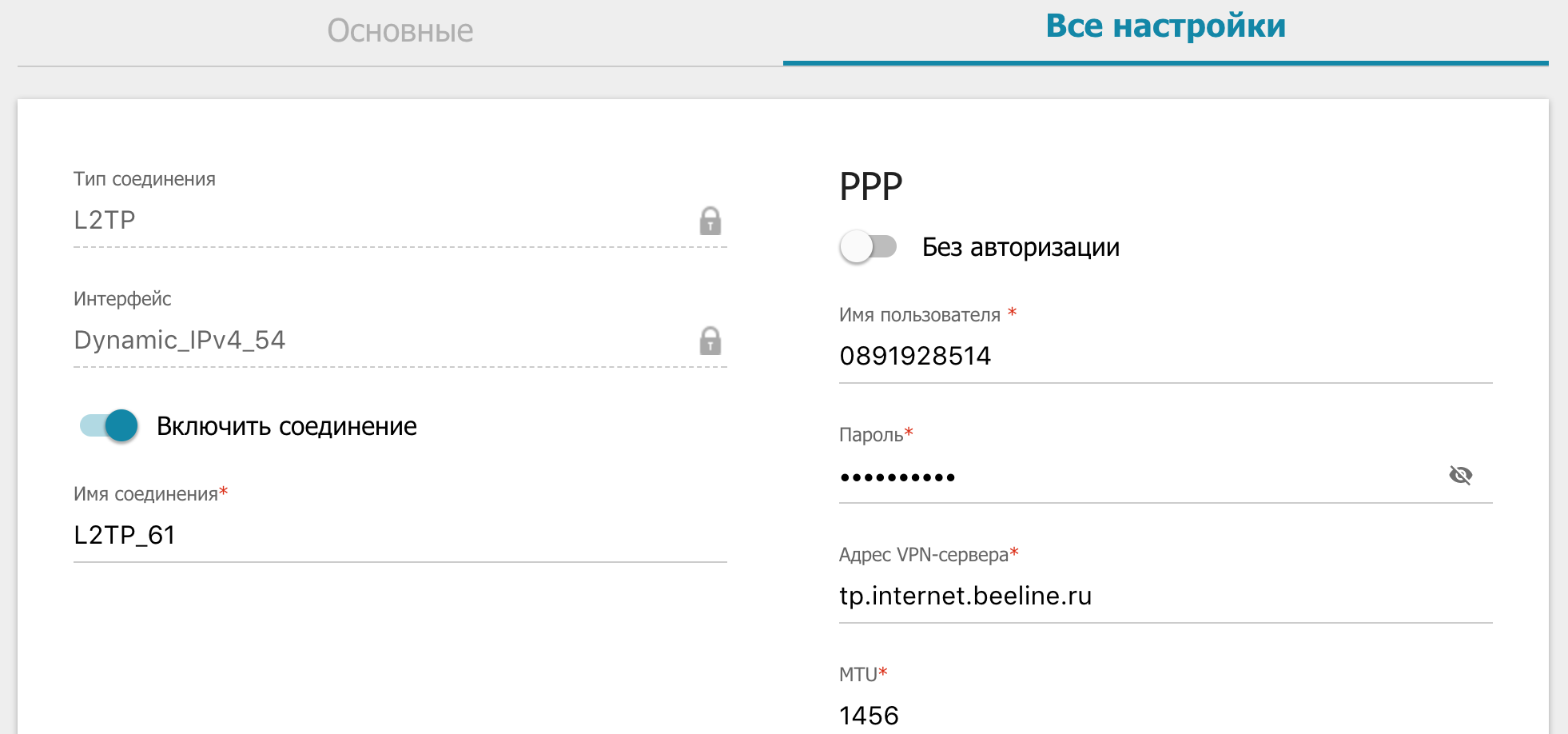This screenshot has width=1568, height=734.
Task: Click the MTU field showing 1456
Action: pos(1165,715)
